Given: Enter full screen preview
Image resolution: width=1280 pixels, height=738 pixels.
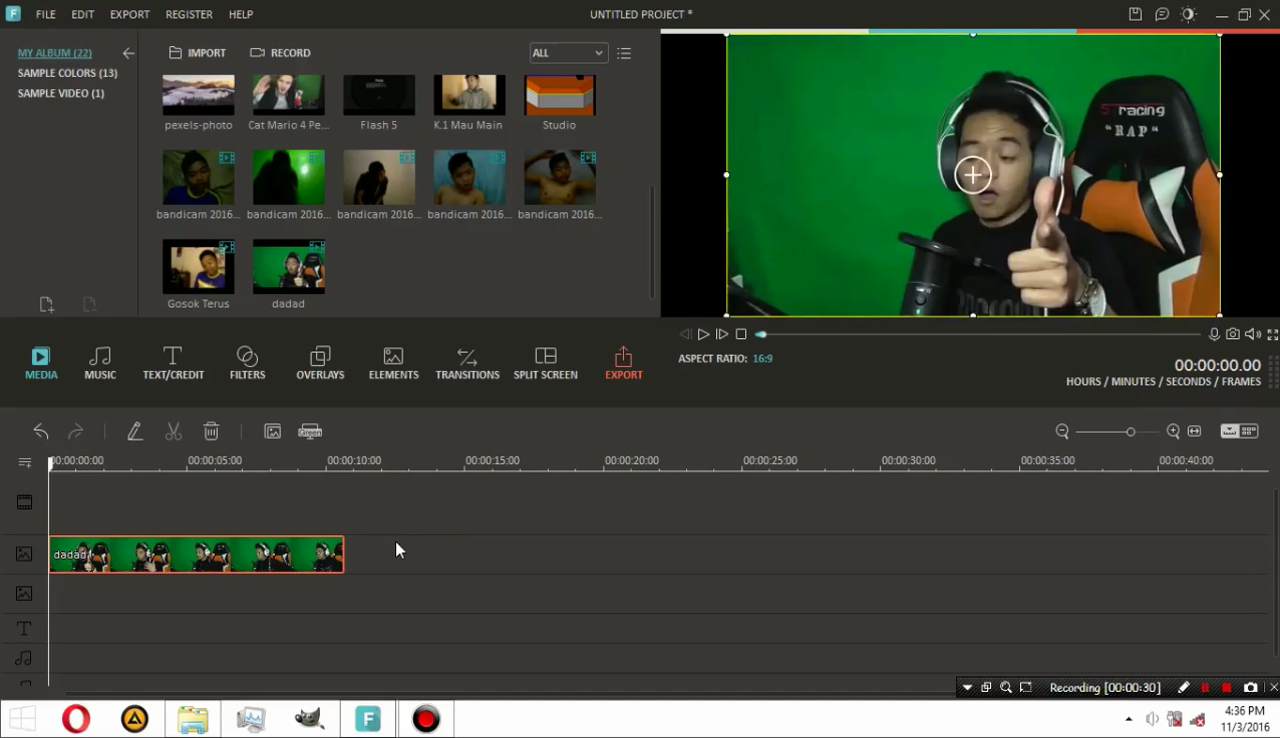Looking at the screenshot, I should [x=1272, y=334].
